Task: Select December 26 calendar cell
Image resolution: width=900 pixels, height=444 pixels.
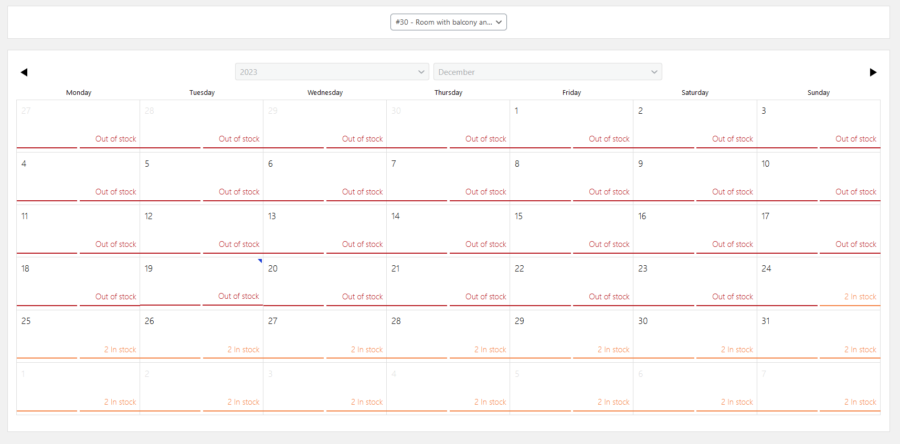Action: point(201,335)
